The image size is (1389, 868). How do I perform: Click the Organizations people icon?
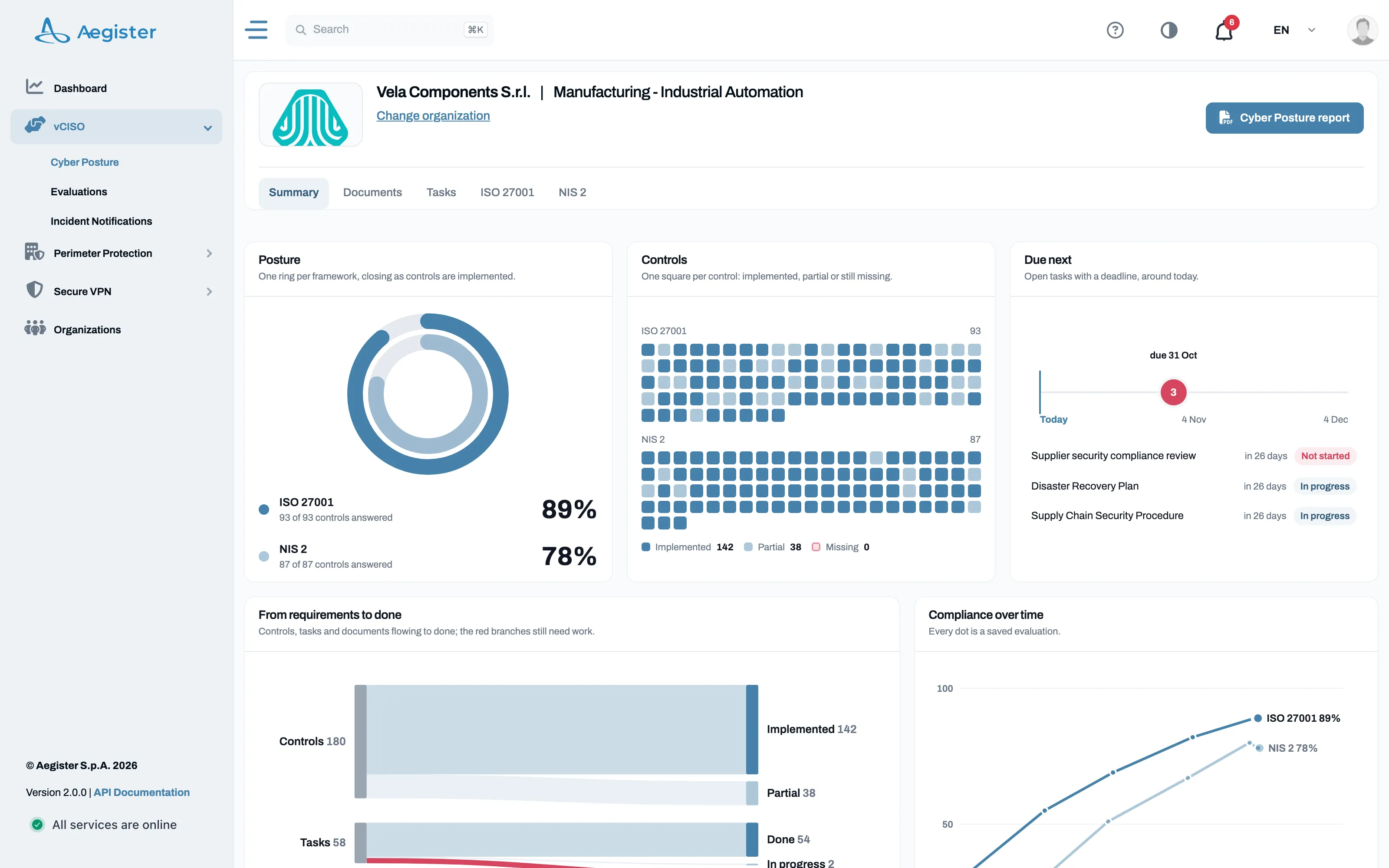(35, 329)
